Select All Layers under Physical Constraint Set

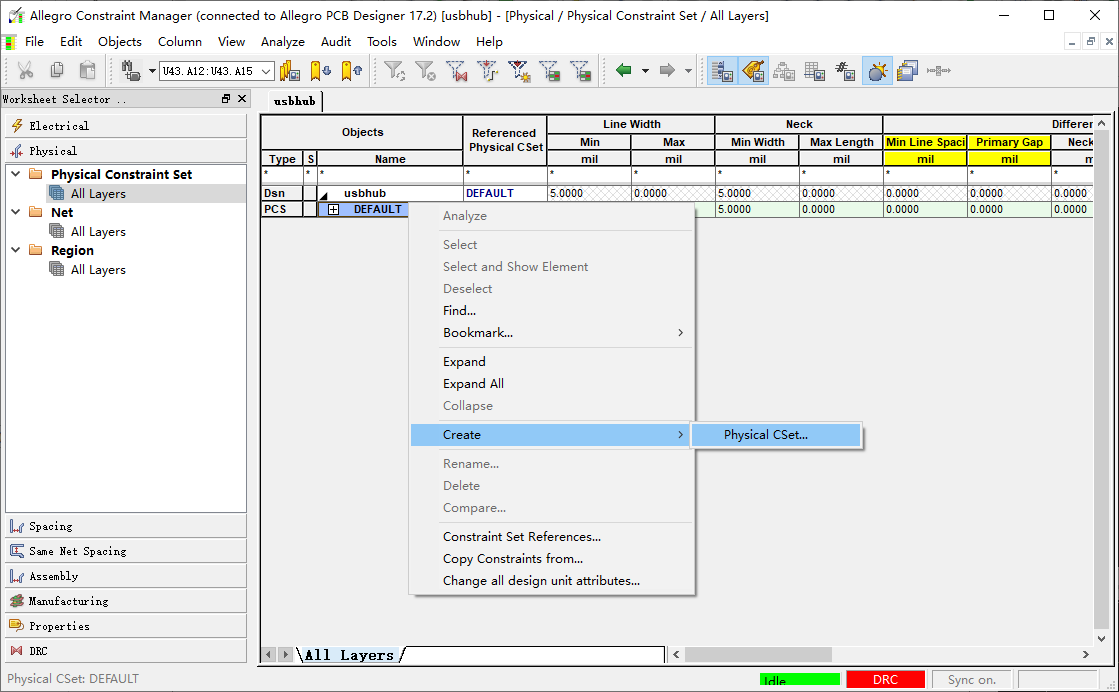click(x=98, y=193)
